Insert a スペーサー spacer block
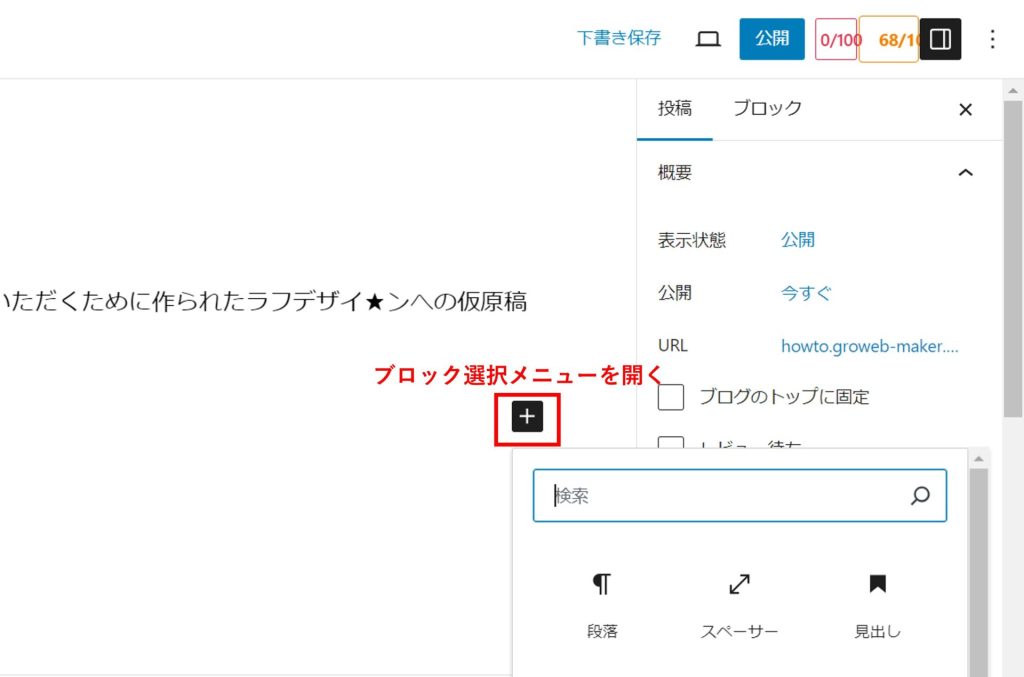1024x677 pixels. click(739, 605)
